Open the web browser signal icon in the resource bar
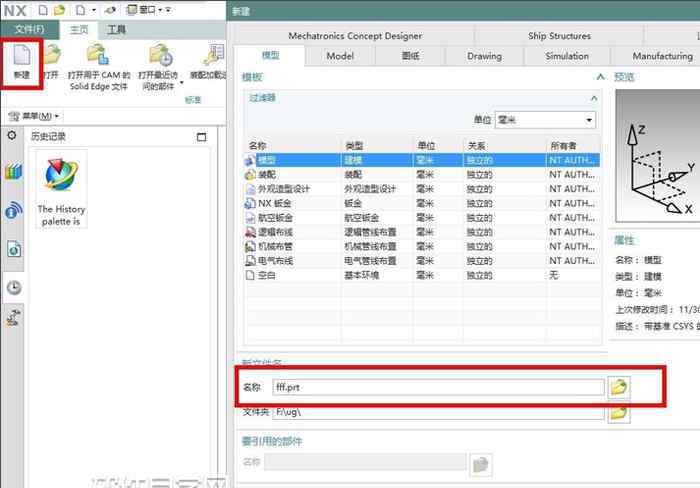Viewport: 700px width, 488px height. pos(13,210)
